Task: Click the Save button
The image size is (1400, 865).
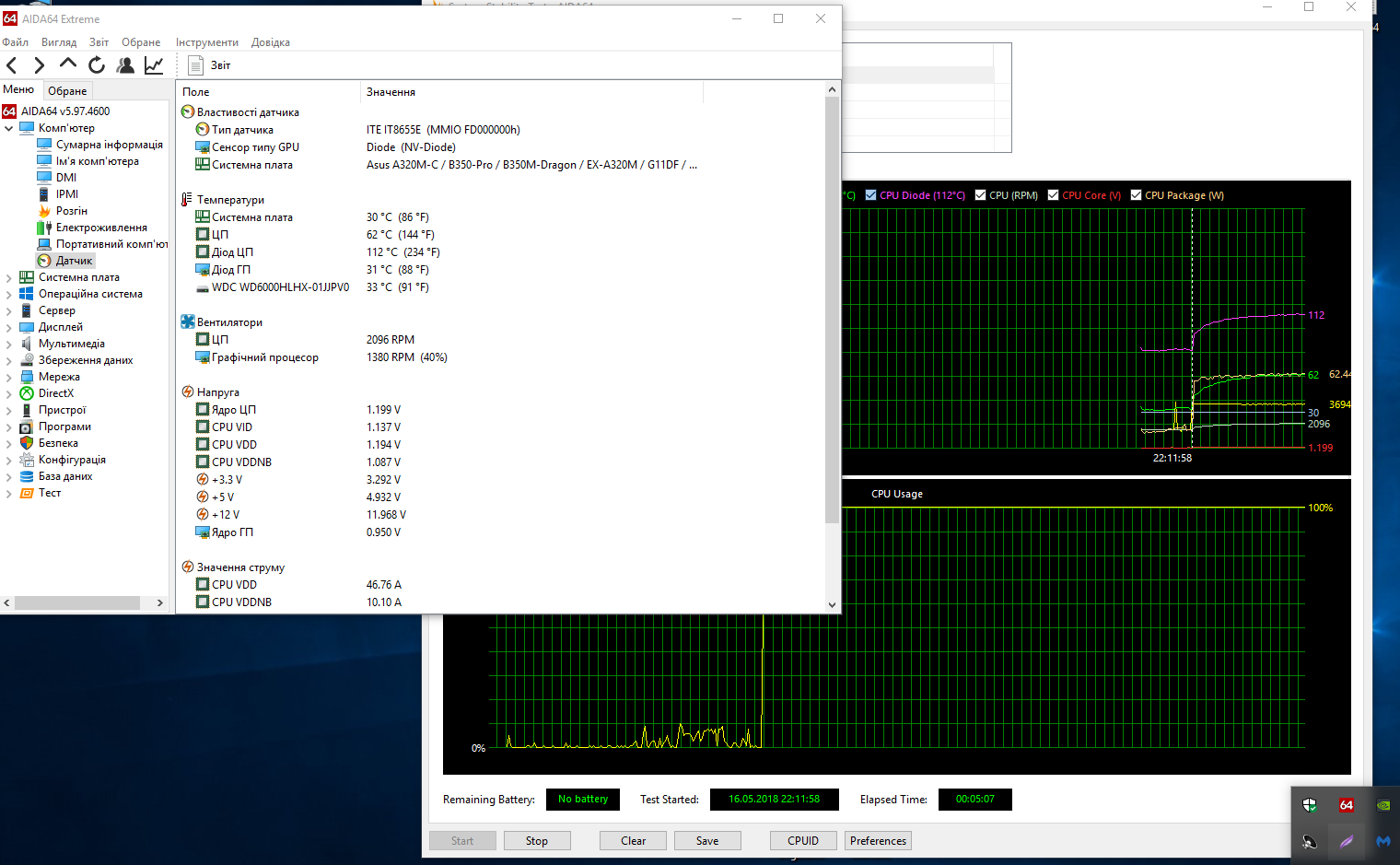Action: [707, 841]
